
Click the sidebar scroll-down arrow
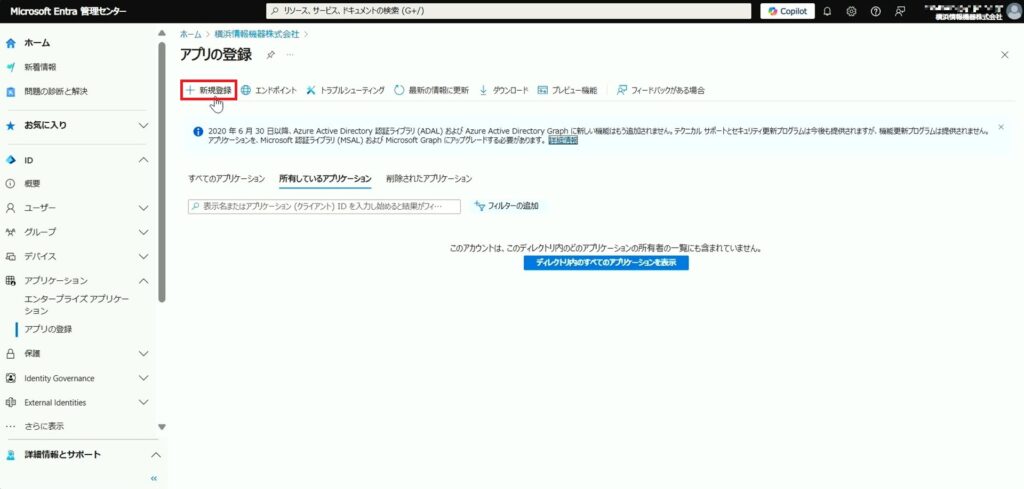(162, 427)
